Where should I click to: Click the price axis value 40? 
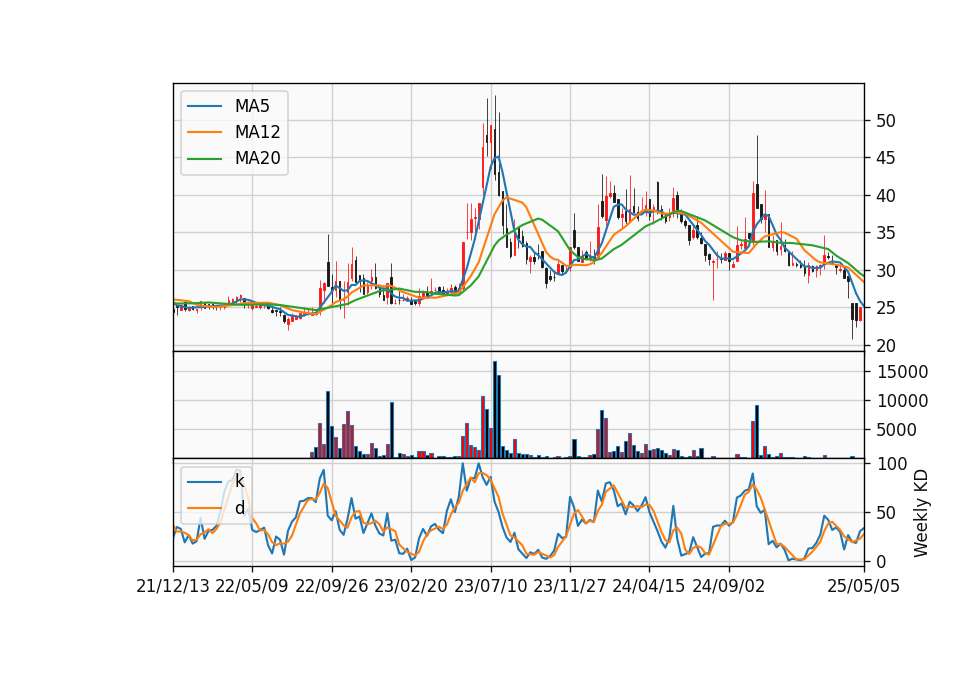tap(885, 196)
